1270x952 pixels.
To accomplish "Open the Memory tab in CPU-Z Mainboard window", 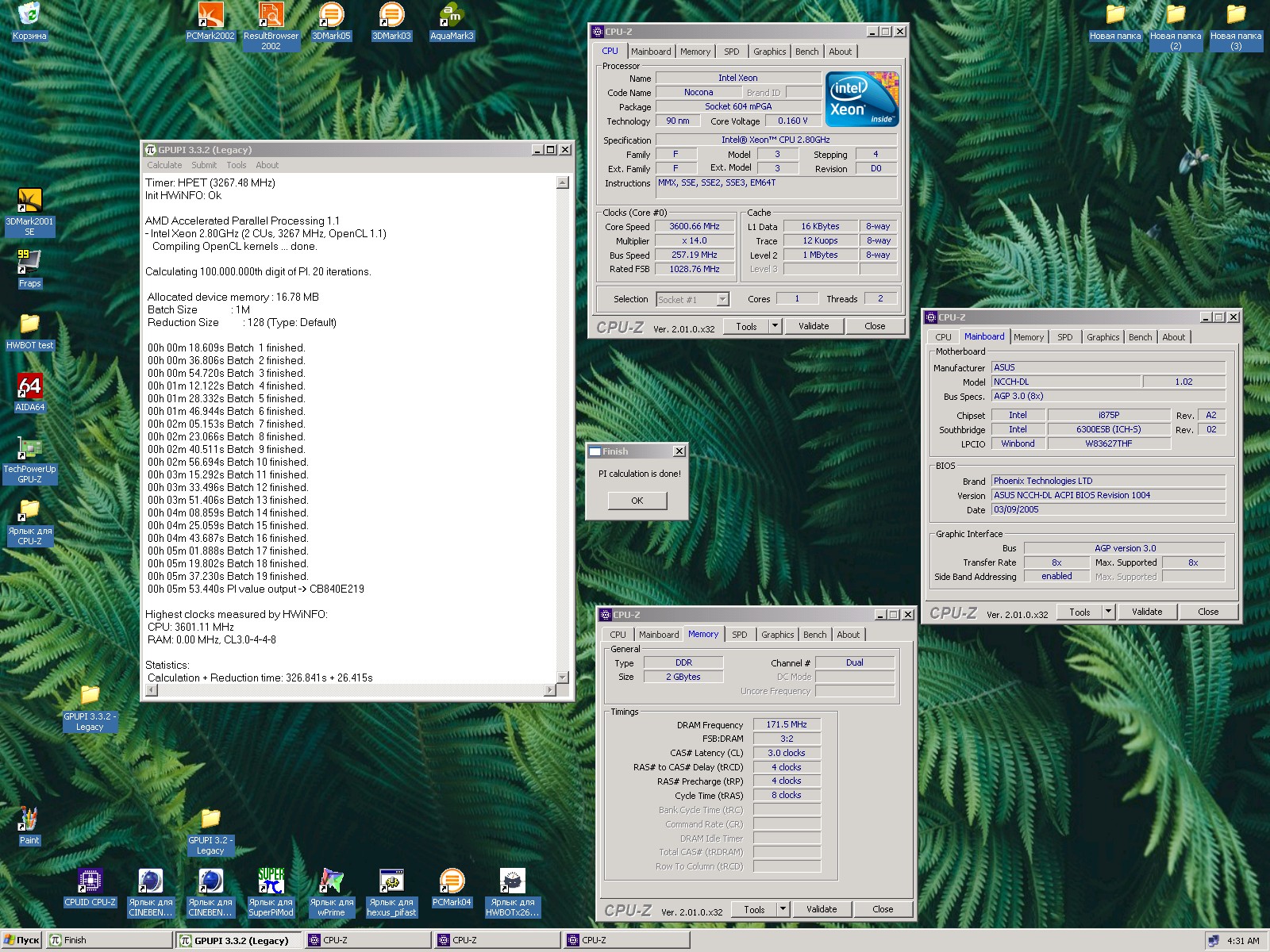I will [1029, 337].
